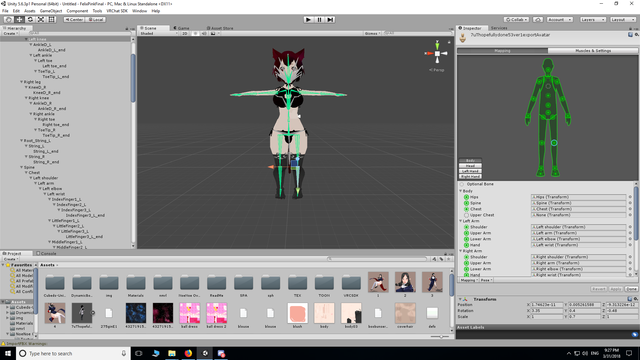Image resolution: width=640 pixels, height=360 pixels.
Task: Open the Account dropdown
Action: tap(560, 20)
